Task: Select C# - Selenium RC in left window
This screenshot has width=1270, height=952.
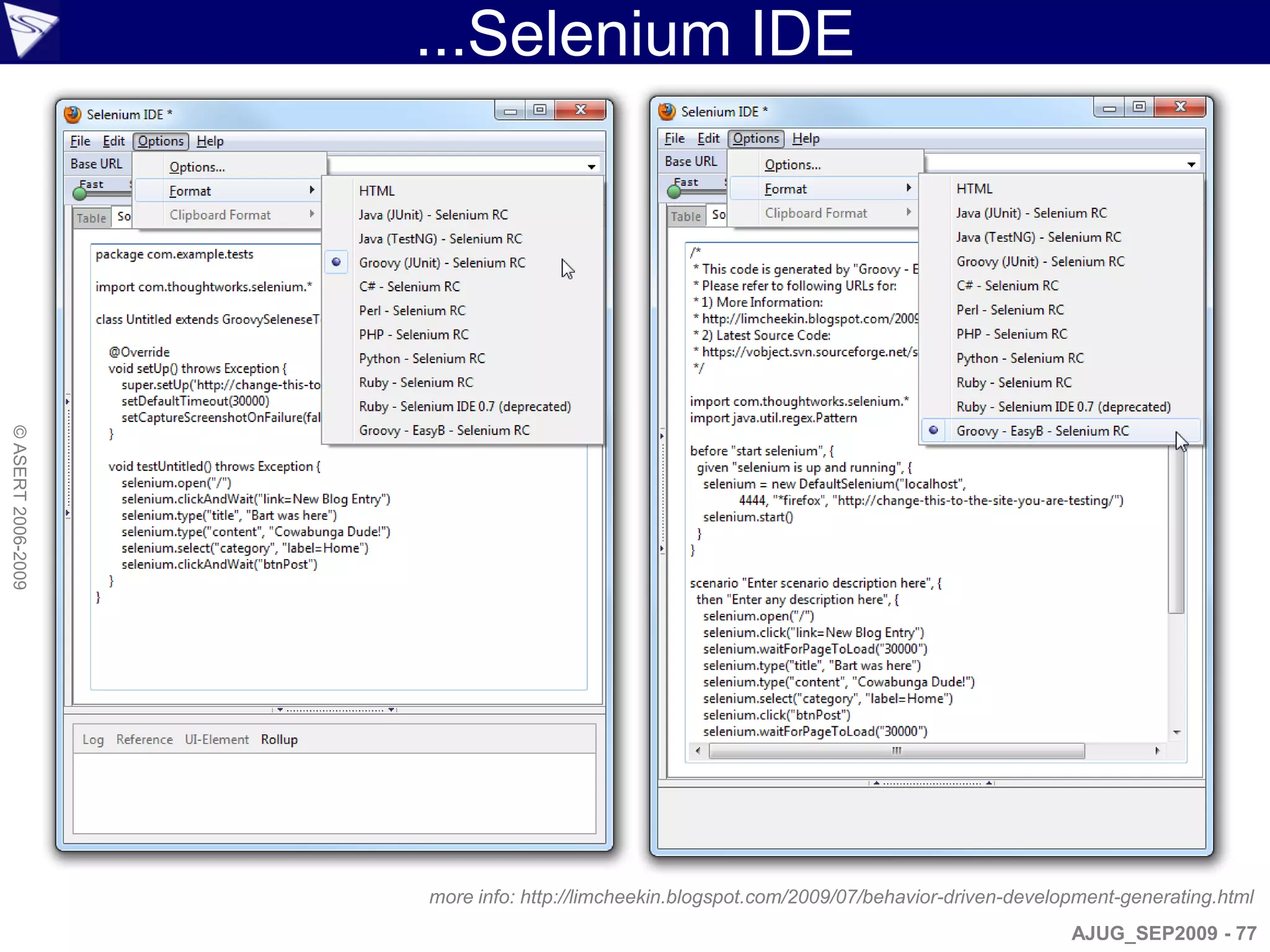Action: [463, 287]
